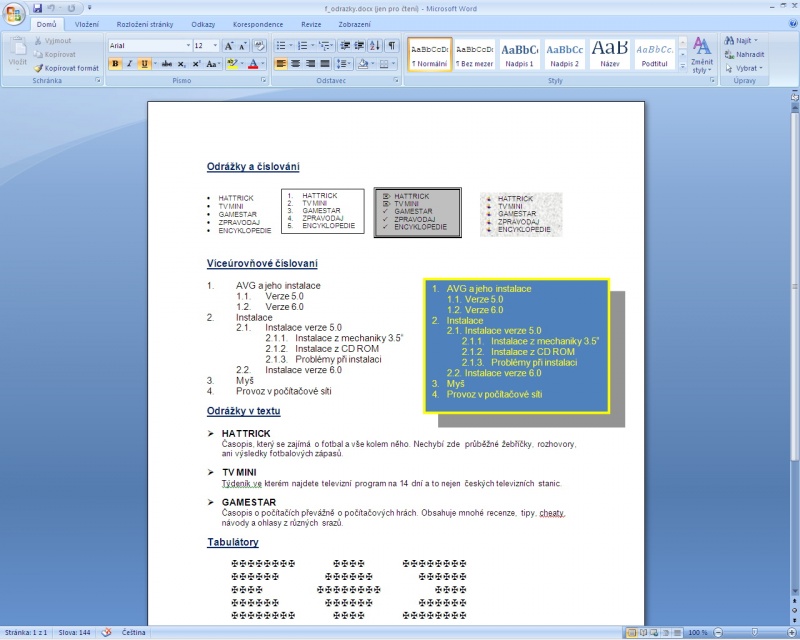Apply the Název style
800x640 pixels.
click(609, 54)
